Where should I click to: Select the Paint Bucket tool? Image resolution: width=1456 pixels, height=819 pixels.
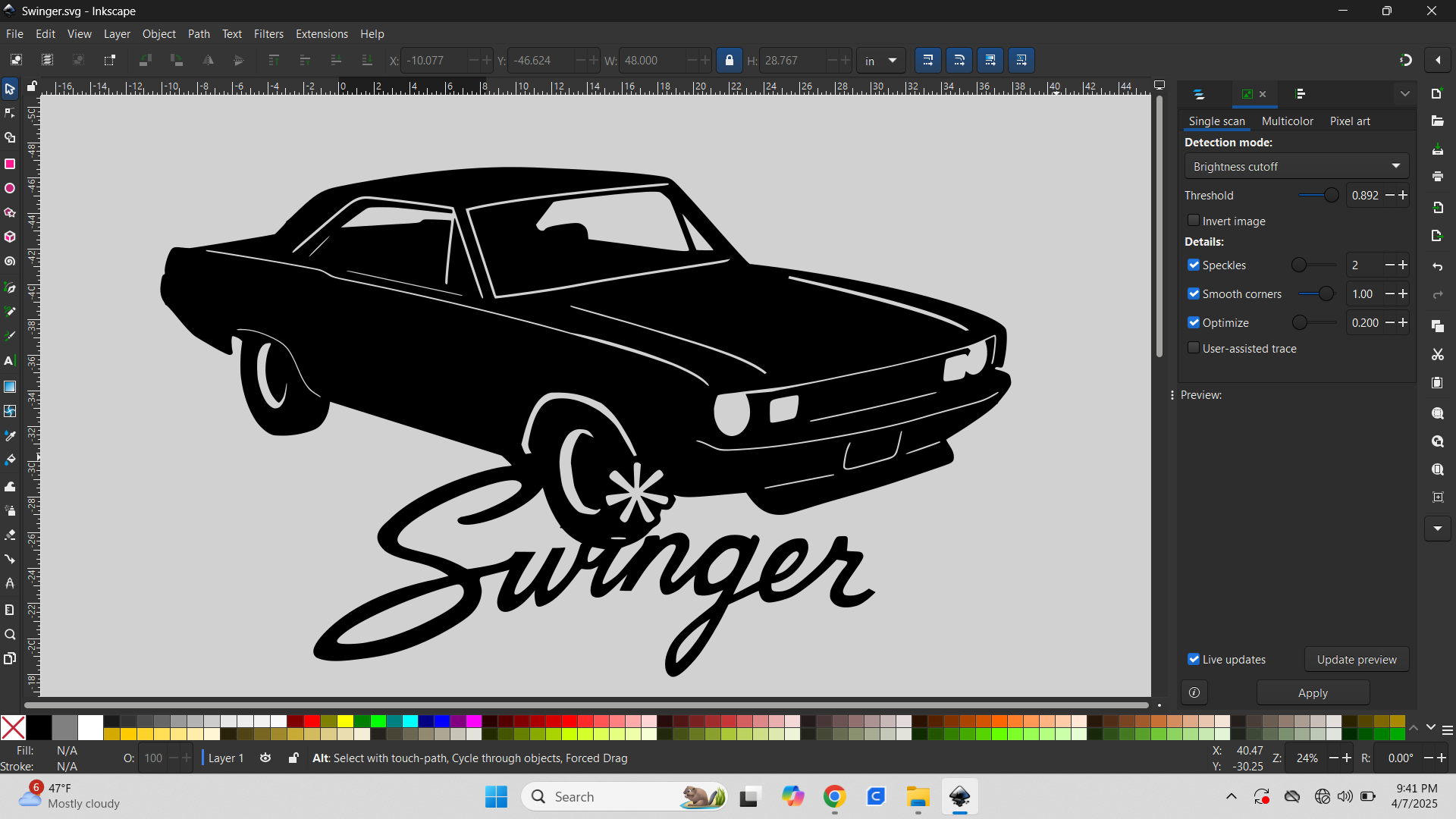pyautogui.click(x=10, y=460)
